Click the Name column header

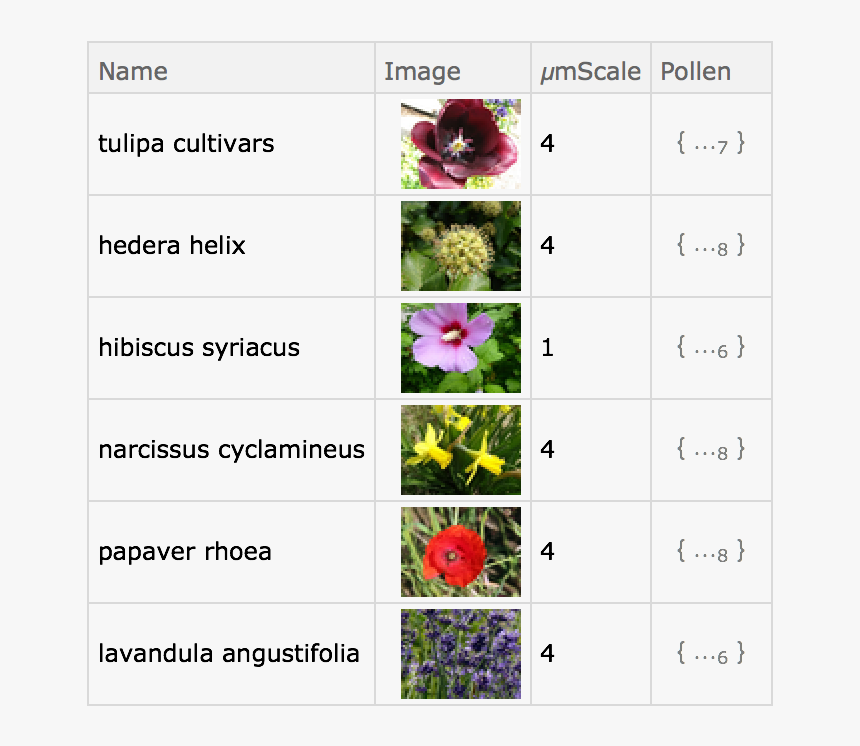pyautogui.click(x=133, y=72)
